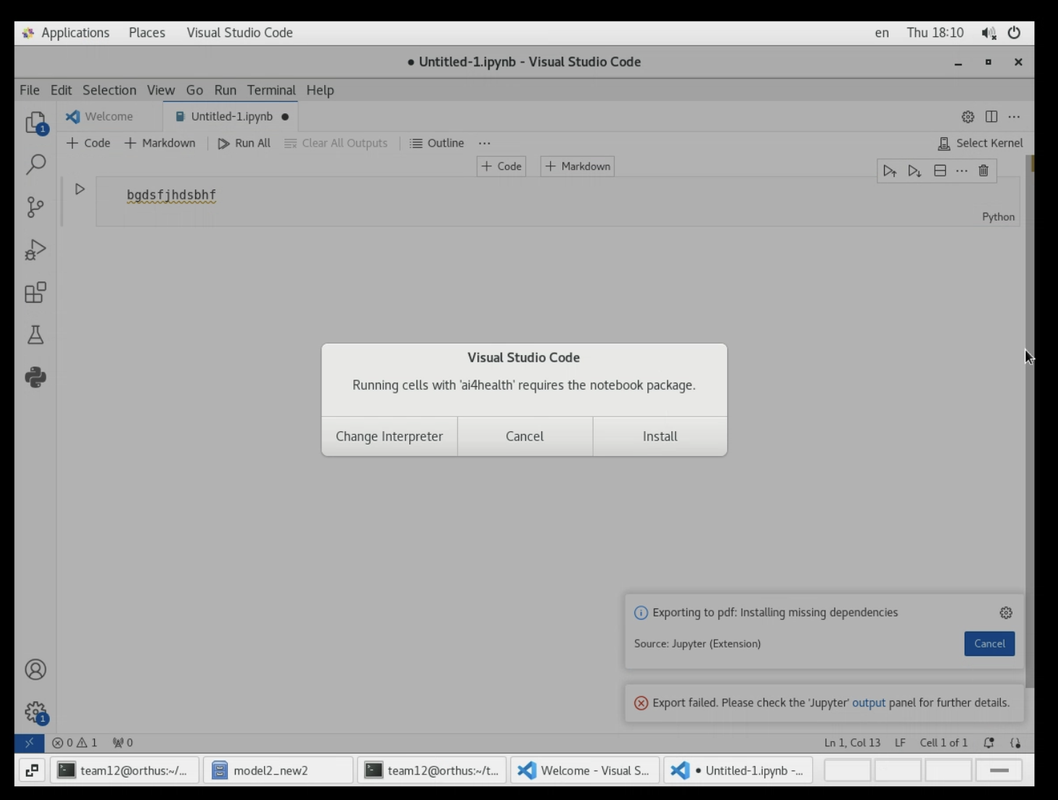This screenshot has height=800, width=1058.
Task: Delete cell with trash icon
Action: 983,171
